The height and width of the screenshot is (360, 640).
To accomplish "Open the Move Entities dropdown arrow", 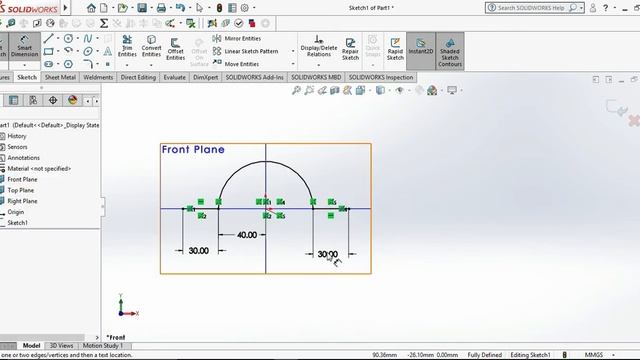I will [293, 64].
